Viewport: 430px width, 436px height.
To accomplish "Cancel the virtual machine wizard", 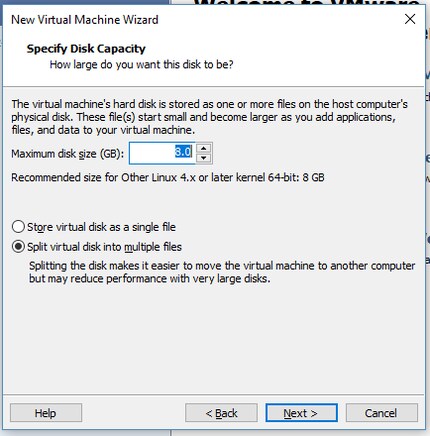I will pyautogui.click(x=382, y=413).
